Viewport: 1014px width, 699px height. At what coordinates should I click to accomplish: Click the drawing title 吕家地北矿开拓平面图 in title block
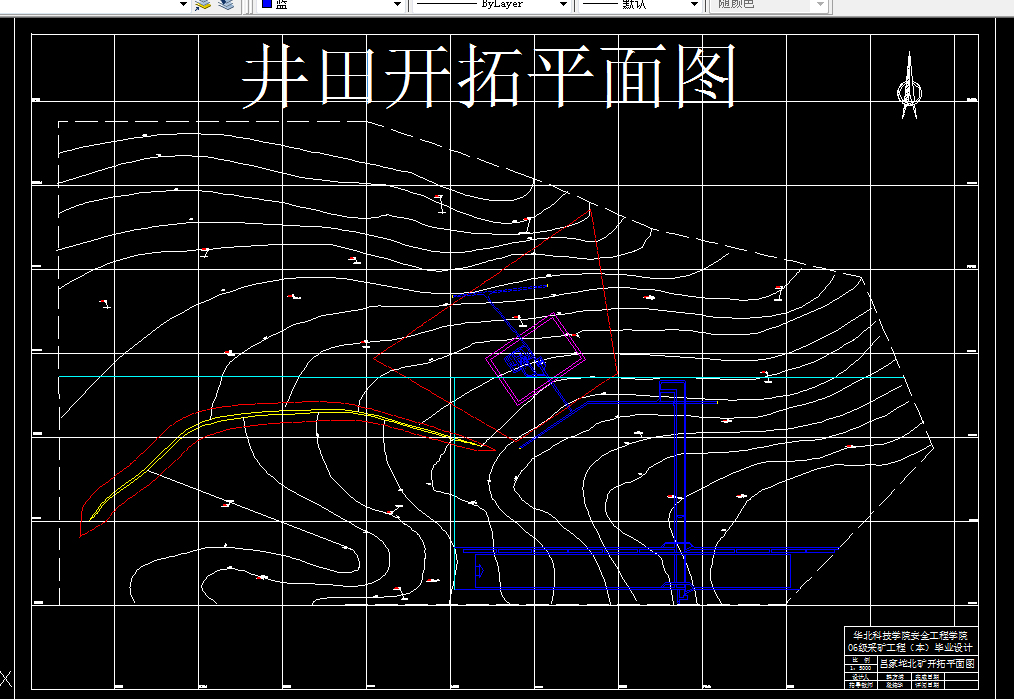click(928, 663)
